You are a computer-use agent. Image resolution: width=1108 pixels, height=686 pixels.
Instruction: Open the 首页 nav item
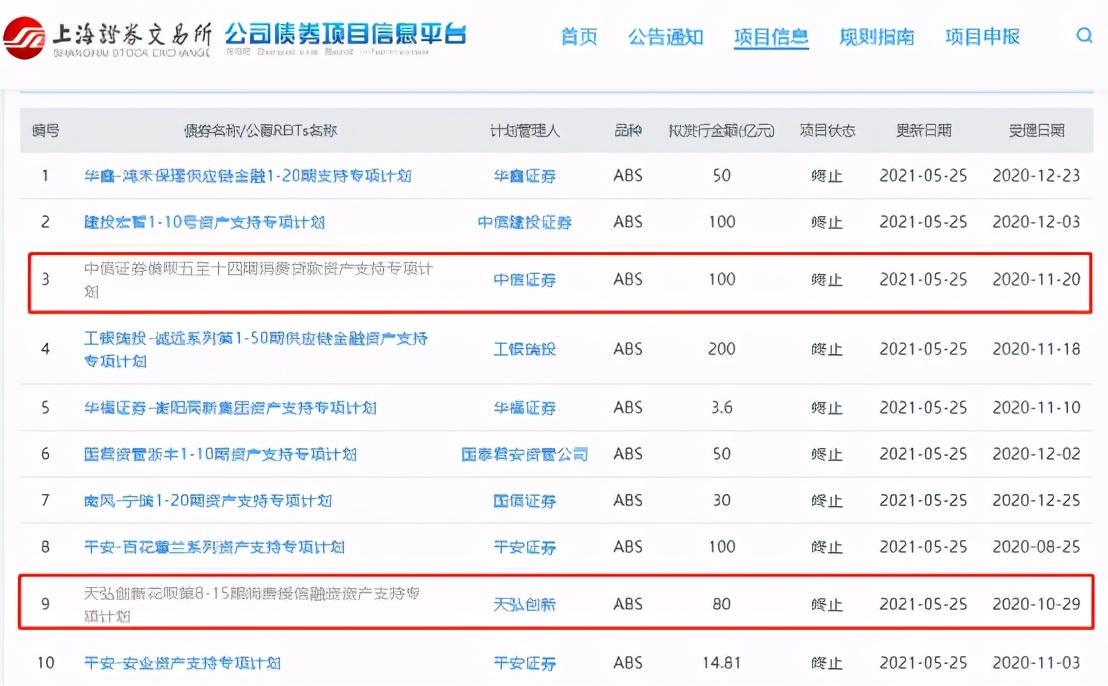[x=579, y=36]
